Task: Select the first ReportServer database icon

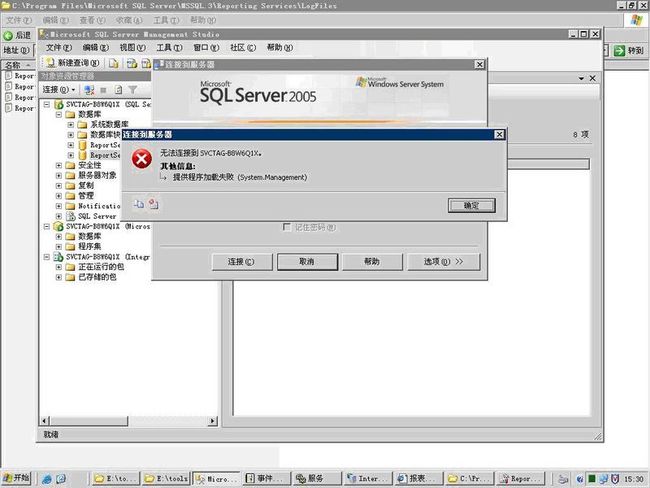Action: 82,145
